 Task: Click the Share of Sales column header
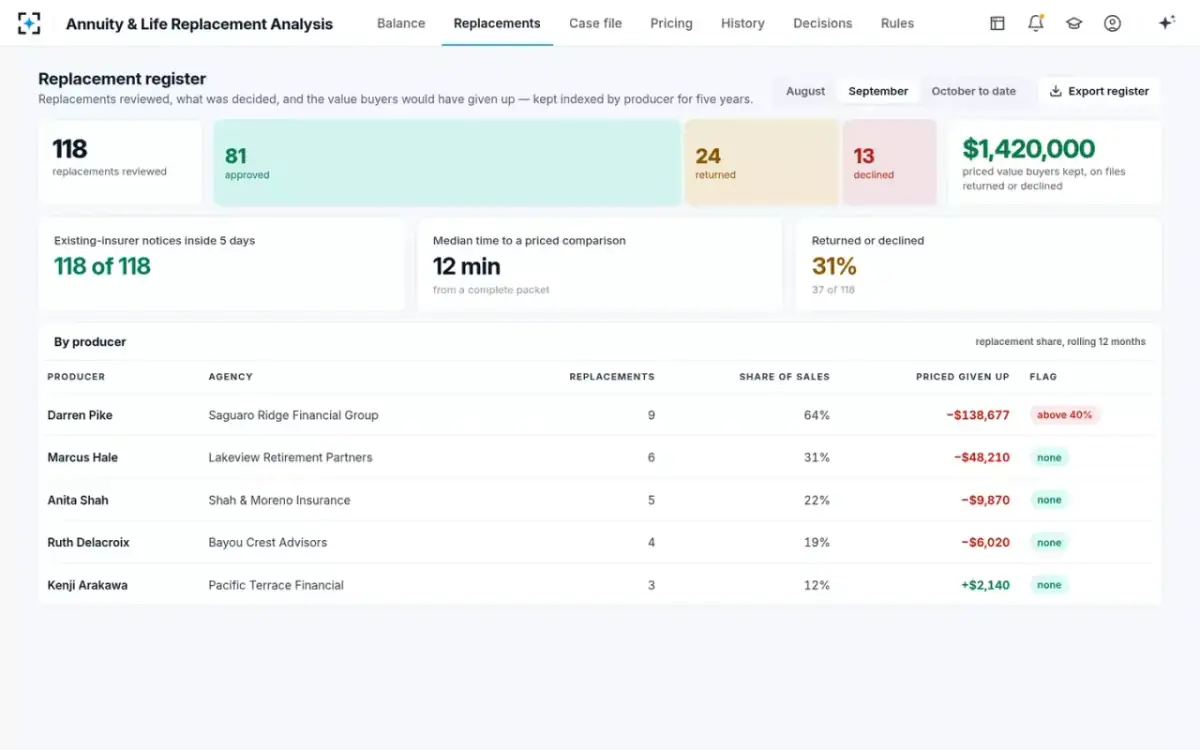click(784, 377)
